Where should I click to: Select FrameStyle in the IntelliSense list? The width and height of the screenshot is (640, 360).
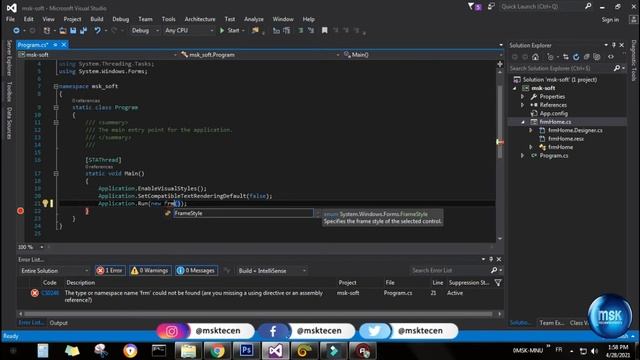[x=243, y=213]
